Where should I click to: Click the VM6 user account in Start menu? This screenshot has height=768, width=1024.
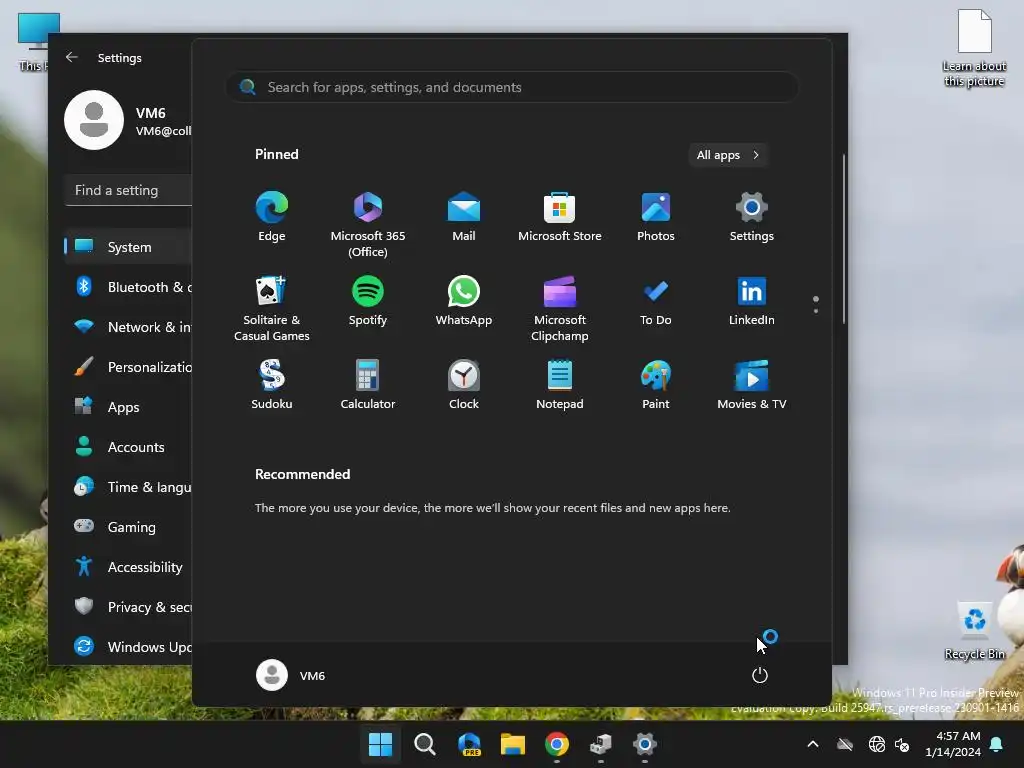(x=291, y=675)
